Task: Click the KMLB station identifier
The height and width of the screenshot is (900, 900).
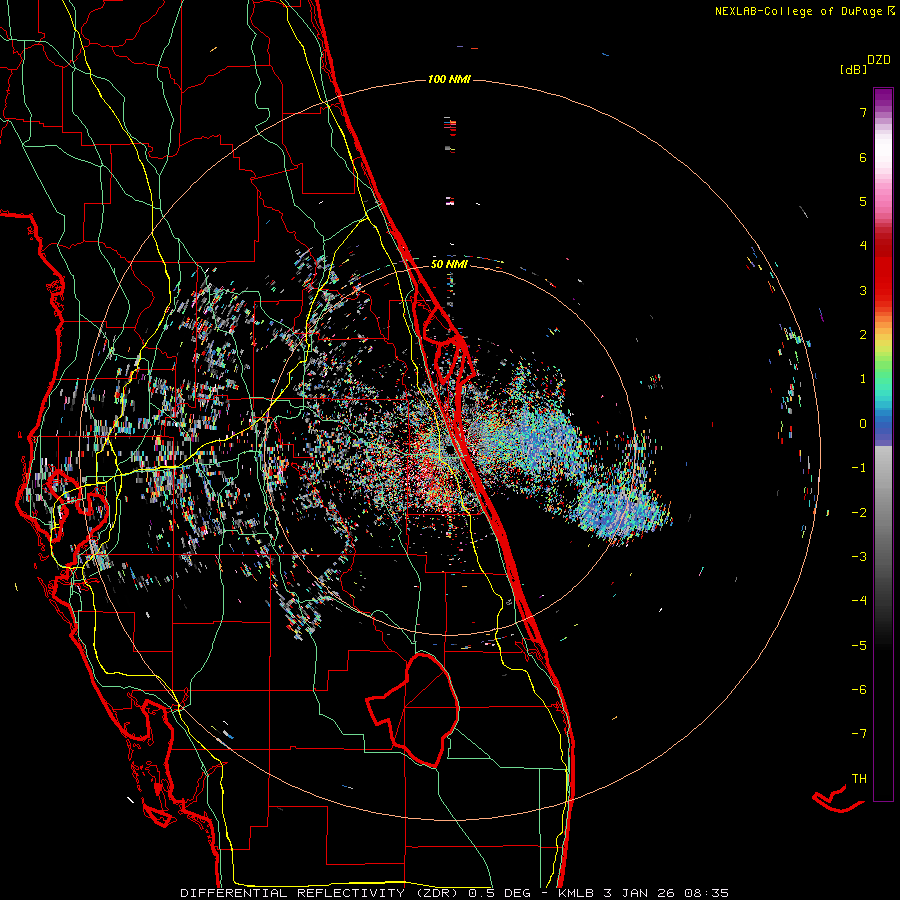Action: pos(576,893)
